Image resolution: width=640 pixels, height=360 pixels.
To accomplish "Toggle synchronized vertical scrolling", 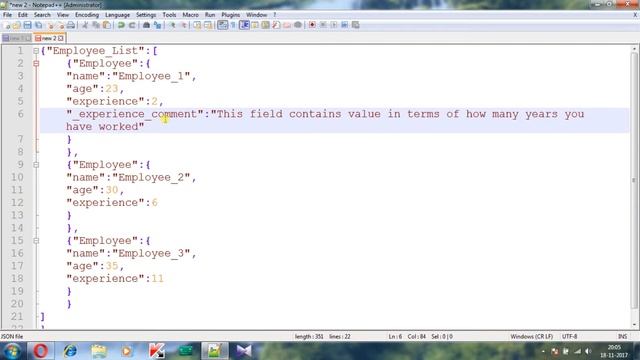I will [x=197, y=25].
